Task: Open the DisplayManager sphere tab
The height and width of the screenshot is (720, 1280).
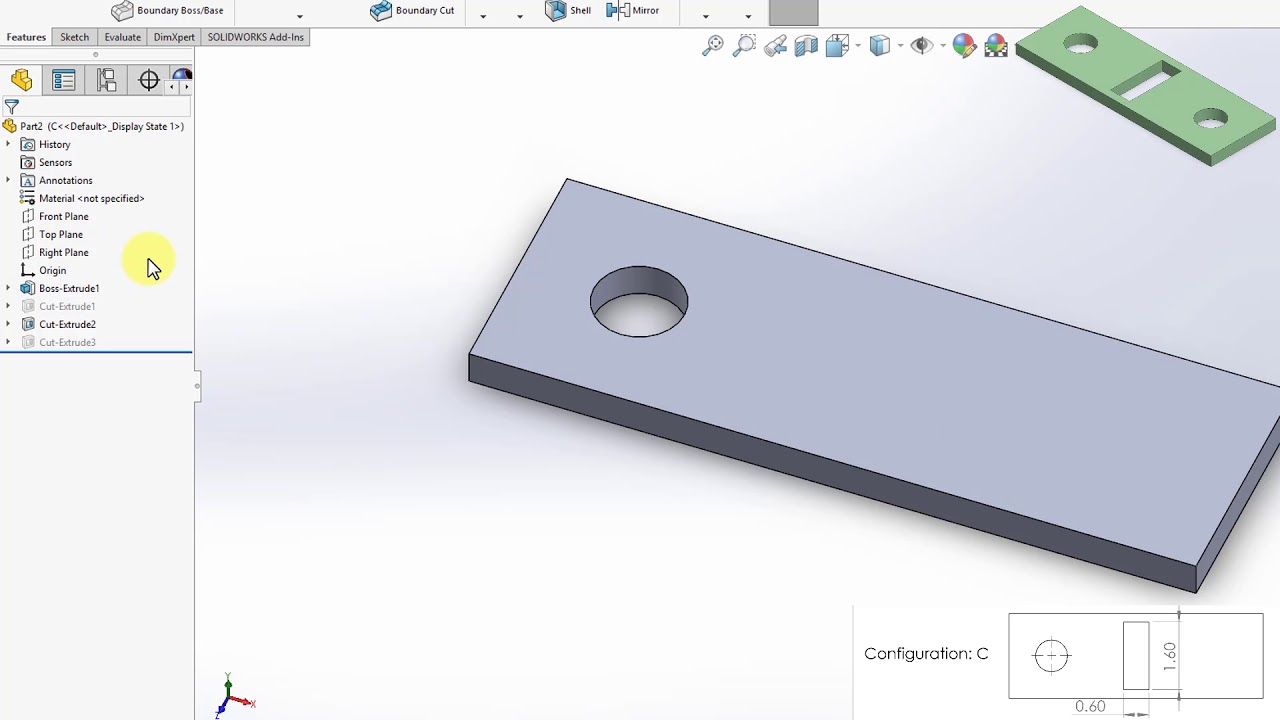Action: tap(181, 77)
